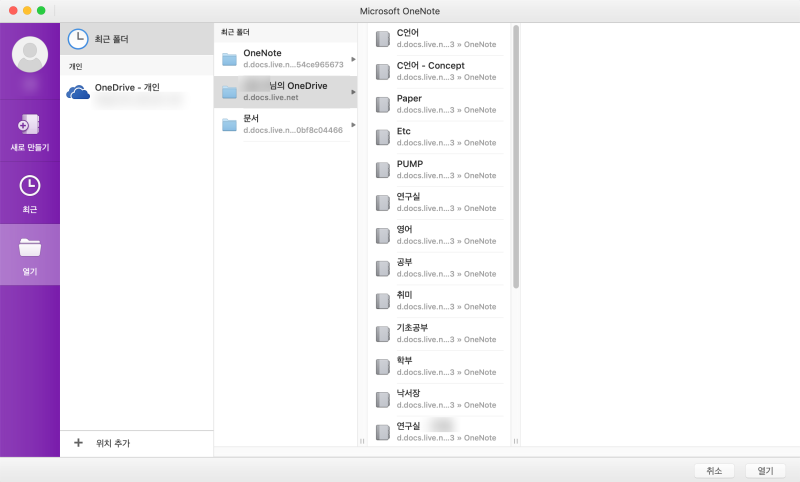Open the Recent (최근) clock icon in sidebar
Viewport: 800px width, 482px height.
pyautogui.click(x=30, y=186)
